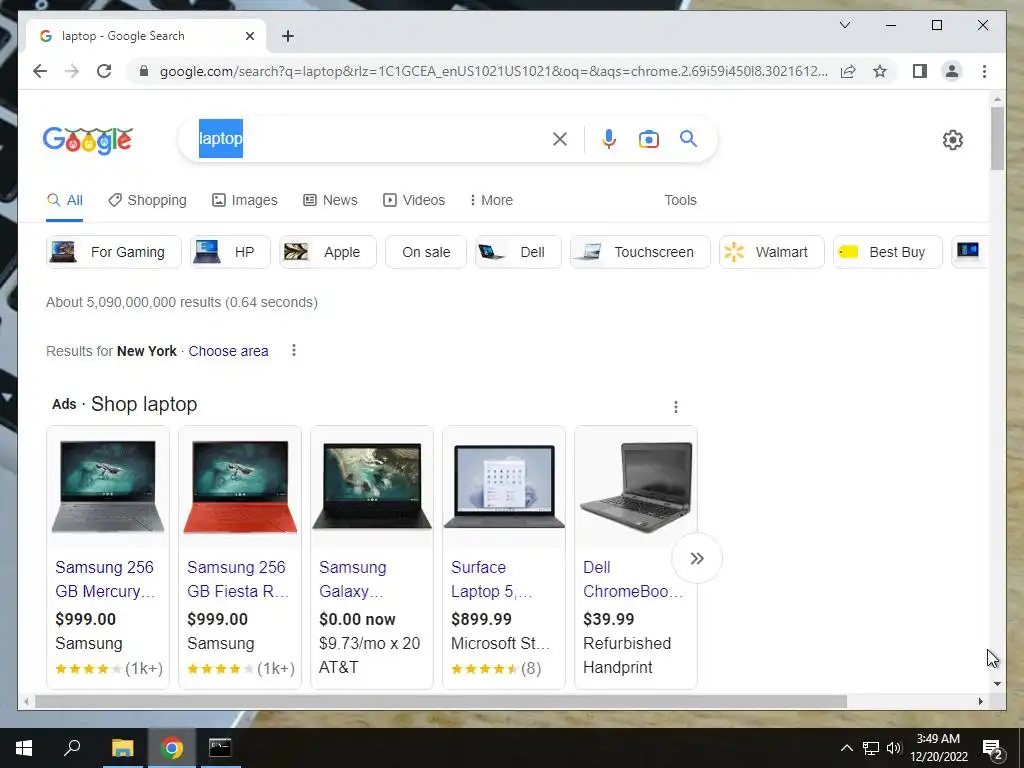
Task: Switch to the Videos tab
Action: (414, 200)
